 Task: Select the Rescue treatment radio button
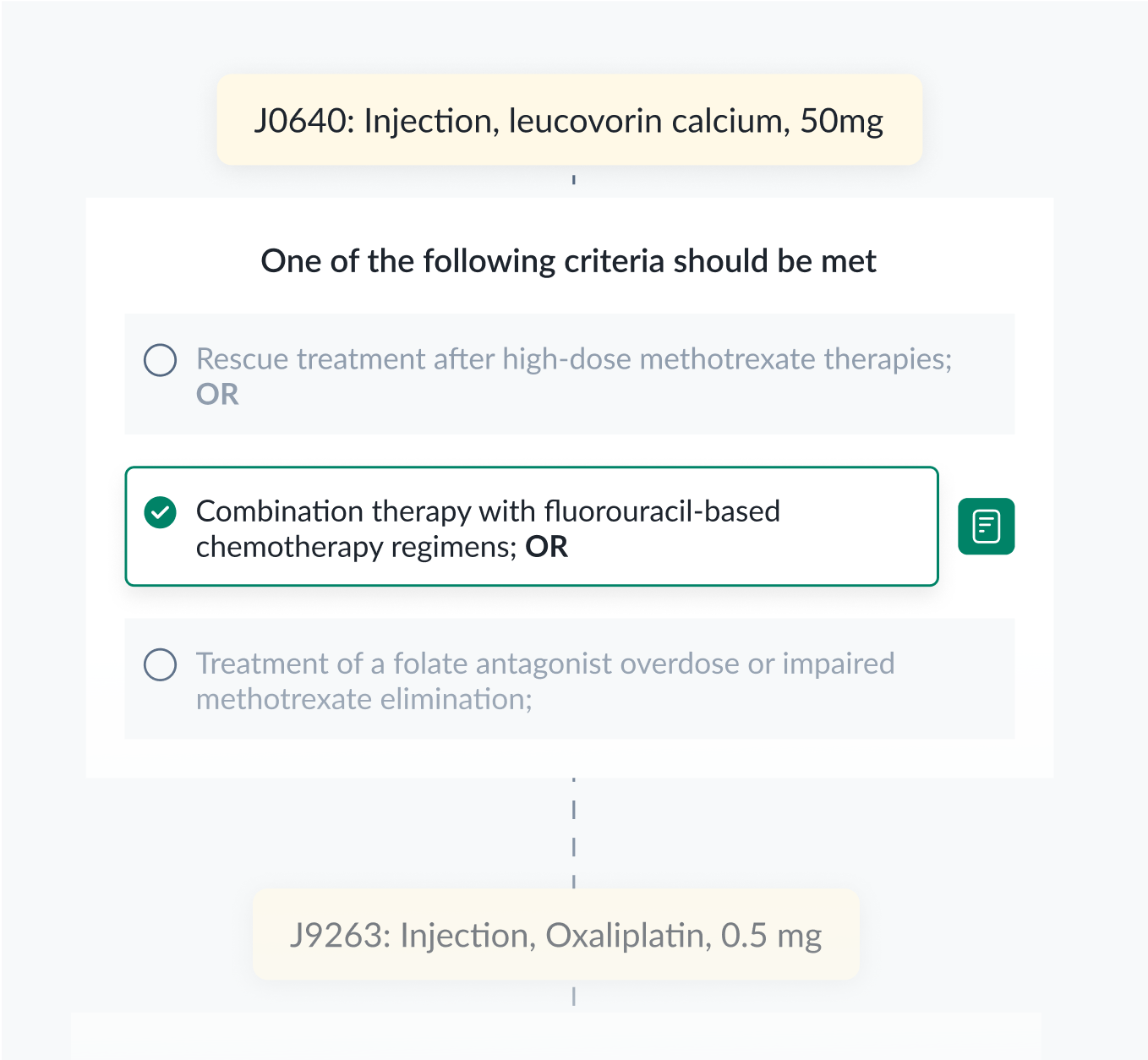pos(161,360)
